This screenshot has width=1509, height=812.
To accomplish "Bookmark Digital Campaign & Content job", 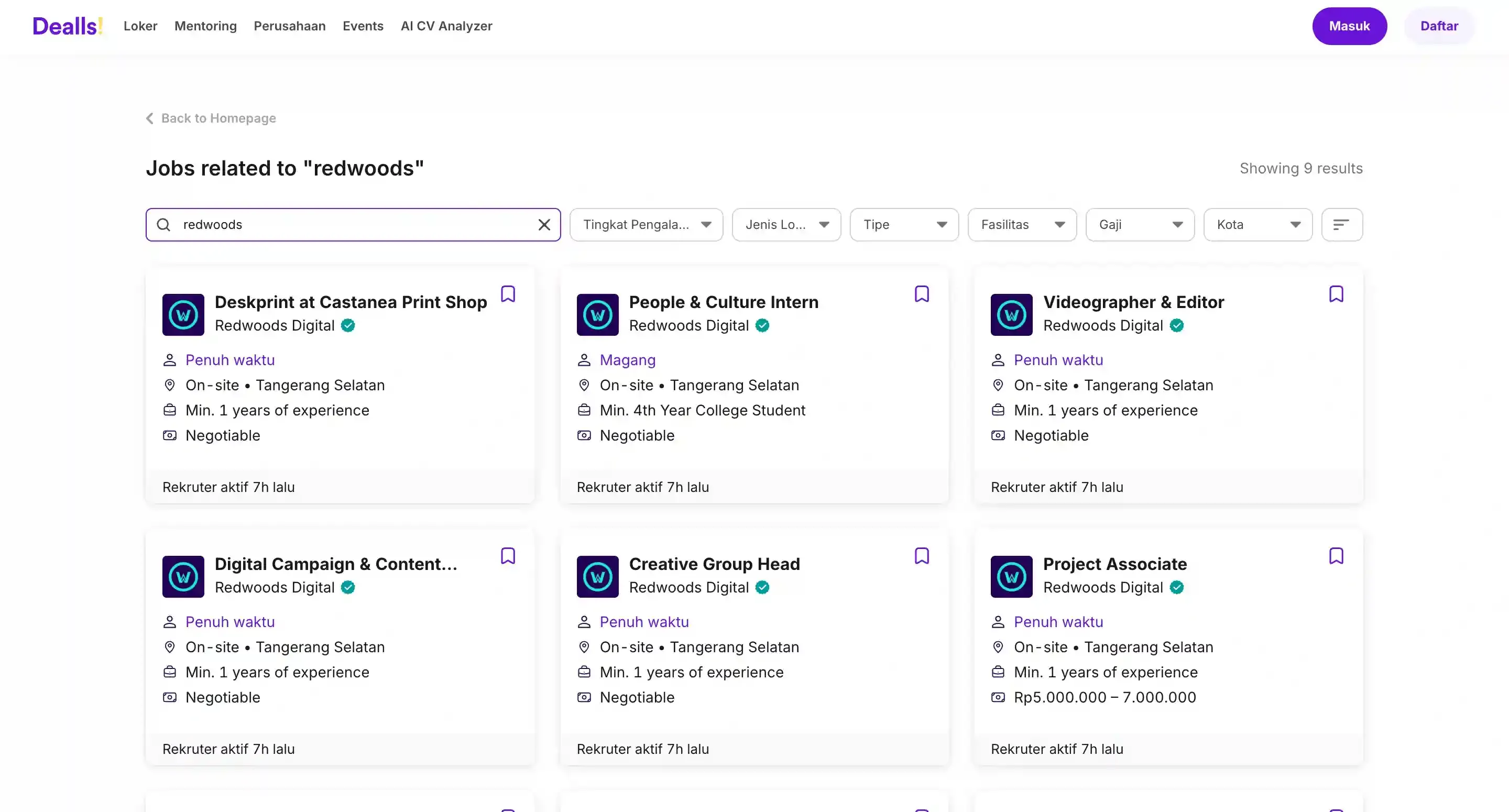I will (508, 556).
